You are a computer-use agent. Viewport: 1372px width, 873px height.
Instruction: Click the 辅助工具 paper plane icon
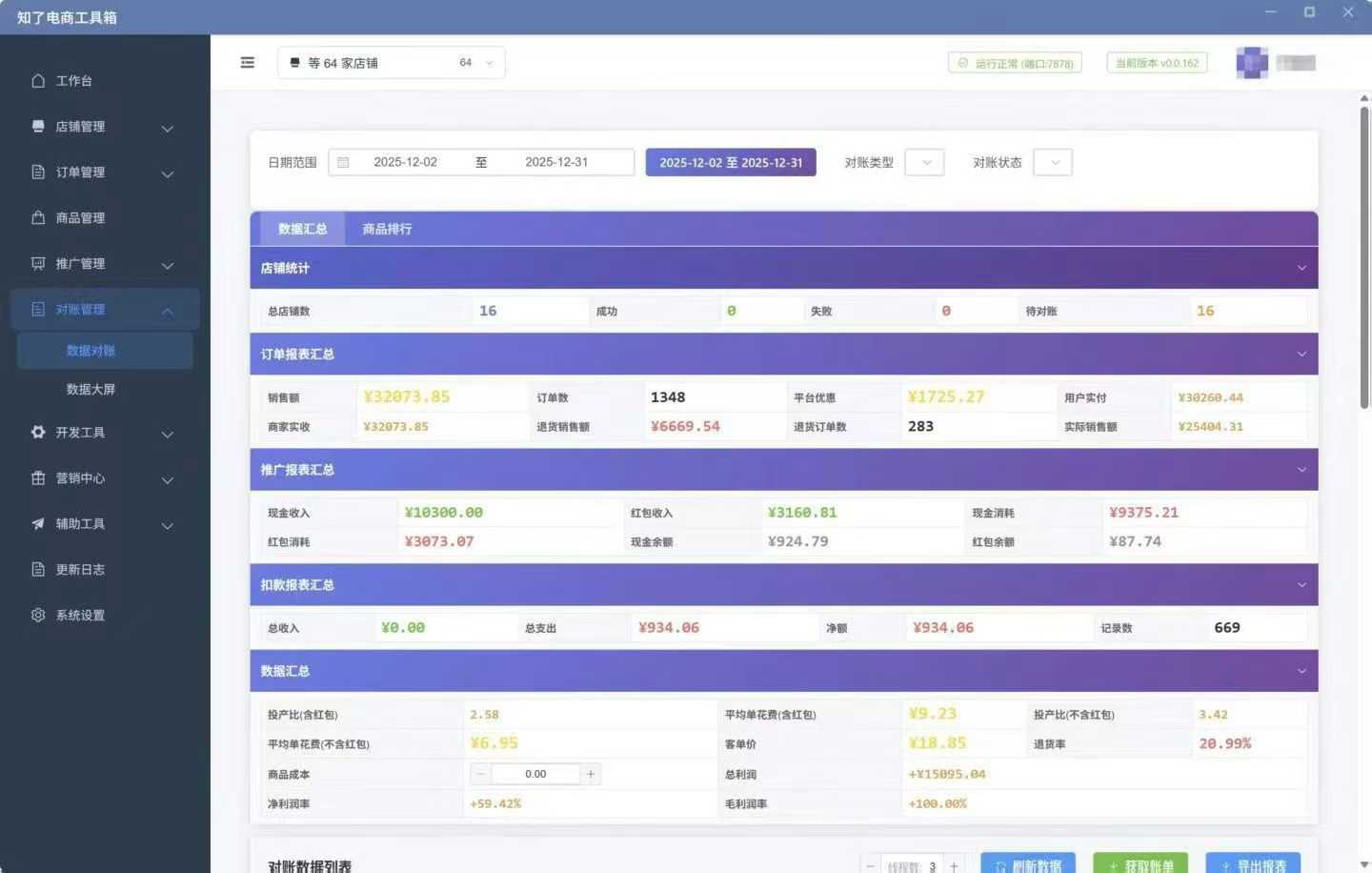click(x=38, y=524)
